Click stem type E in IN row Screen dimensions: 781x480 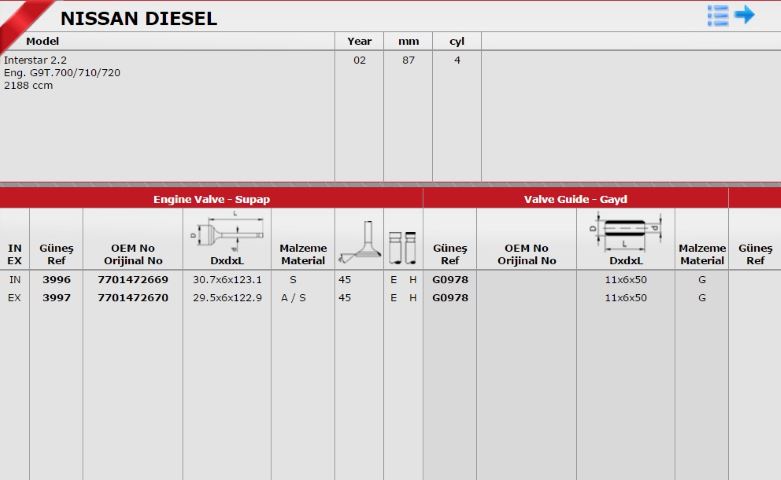coord(393,279)
